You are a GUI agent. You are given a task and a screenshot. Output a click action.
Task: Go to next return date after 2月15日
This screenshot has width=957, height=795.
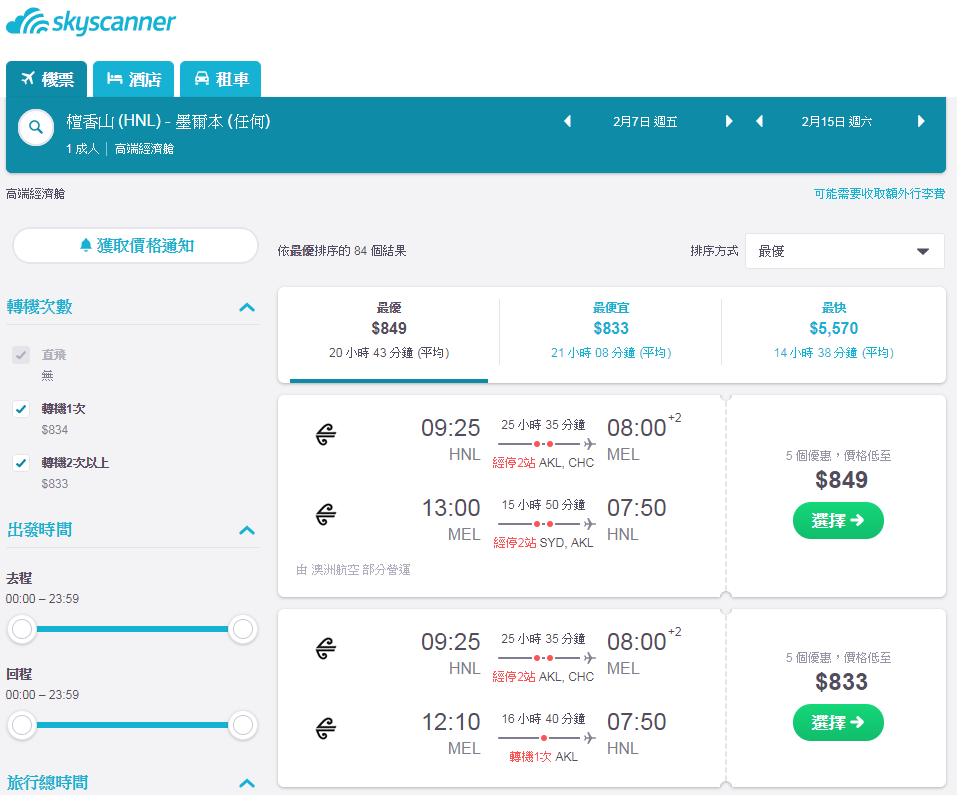pos(921,121)
